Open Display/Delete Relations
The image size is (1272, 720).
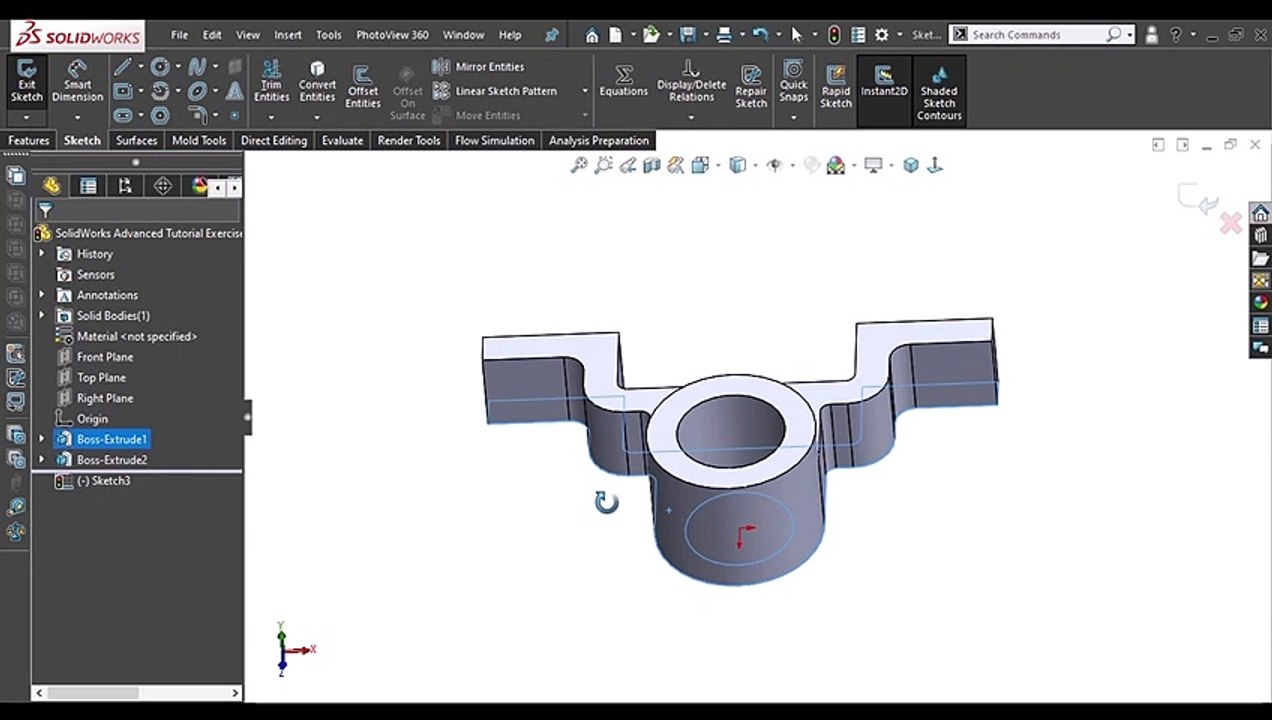[x=691, y=81]
